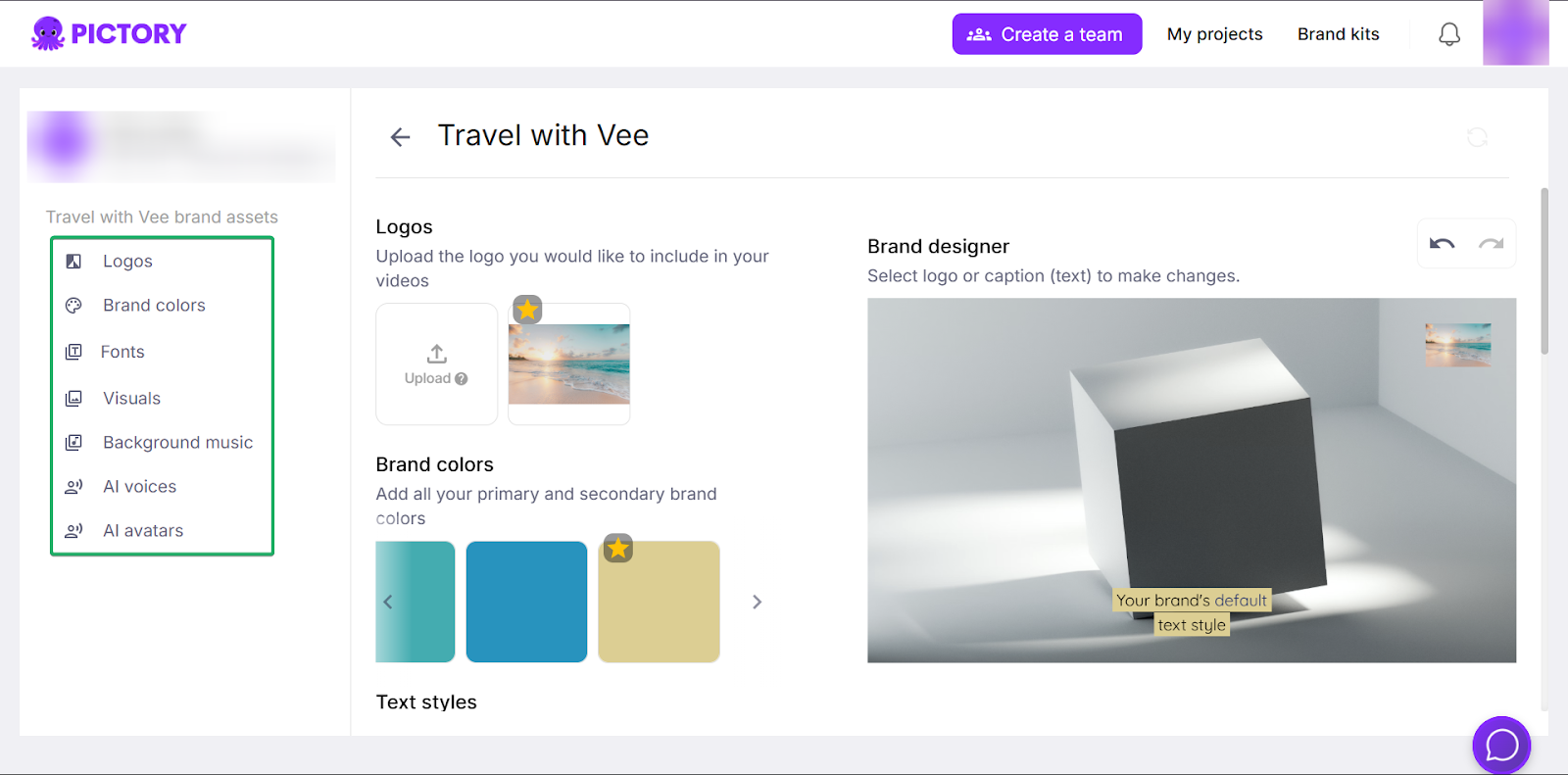Image resolution: width=1568 pixels, height=775 pixels.
Task: Click the Upload logo tile
Action: pyautogui.click(x=437, y=363)
